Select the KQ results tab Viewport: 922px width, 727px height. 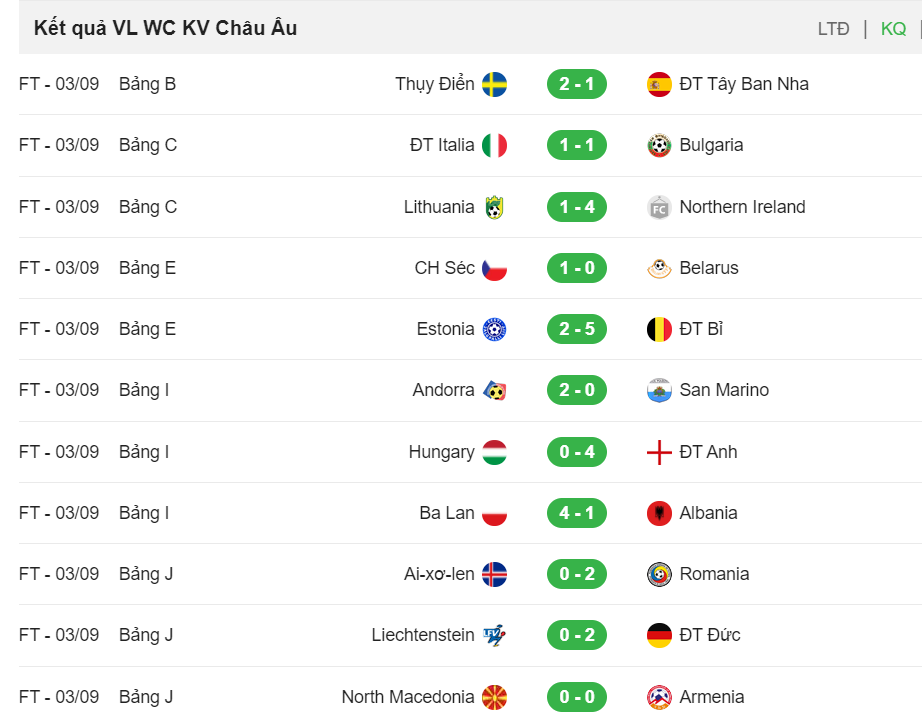pos(893,28)
